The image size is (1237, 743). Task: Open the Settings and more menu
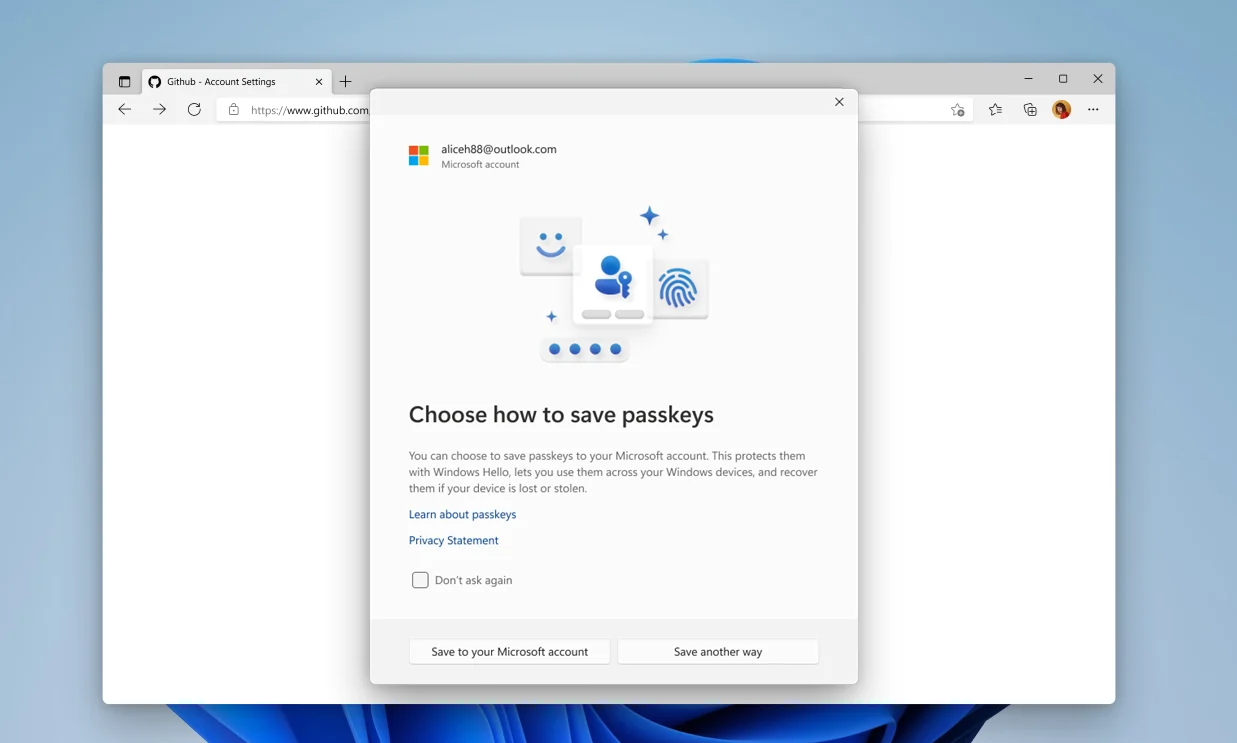point(1093,109)
